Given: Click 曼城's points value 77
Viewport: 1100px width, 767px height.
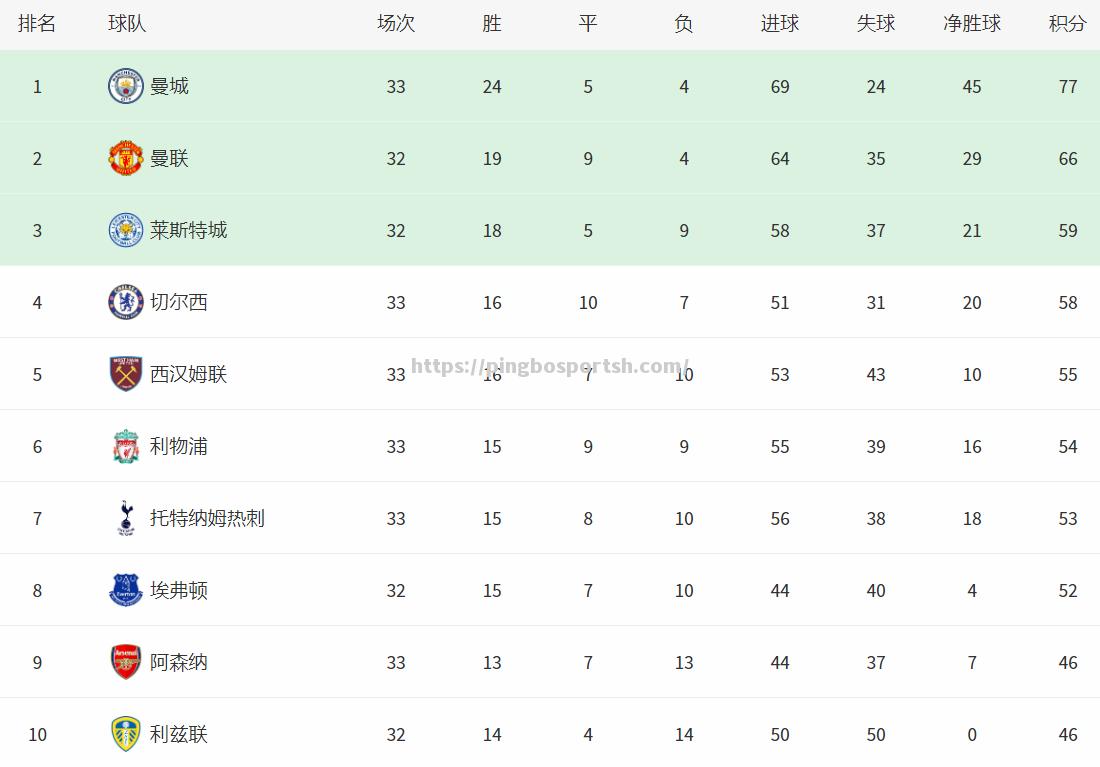Looking at the screenshot, I should pos(1068,86).
